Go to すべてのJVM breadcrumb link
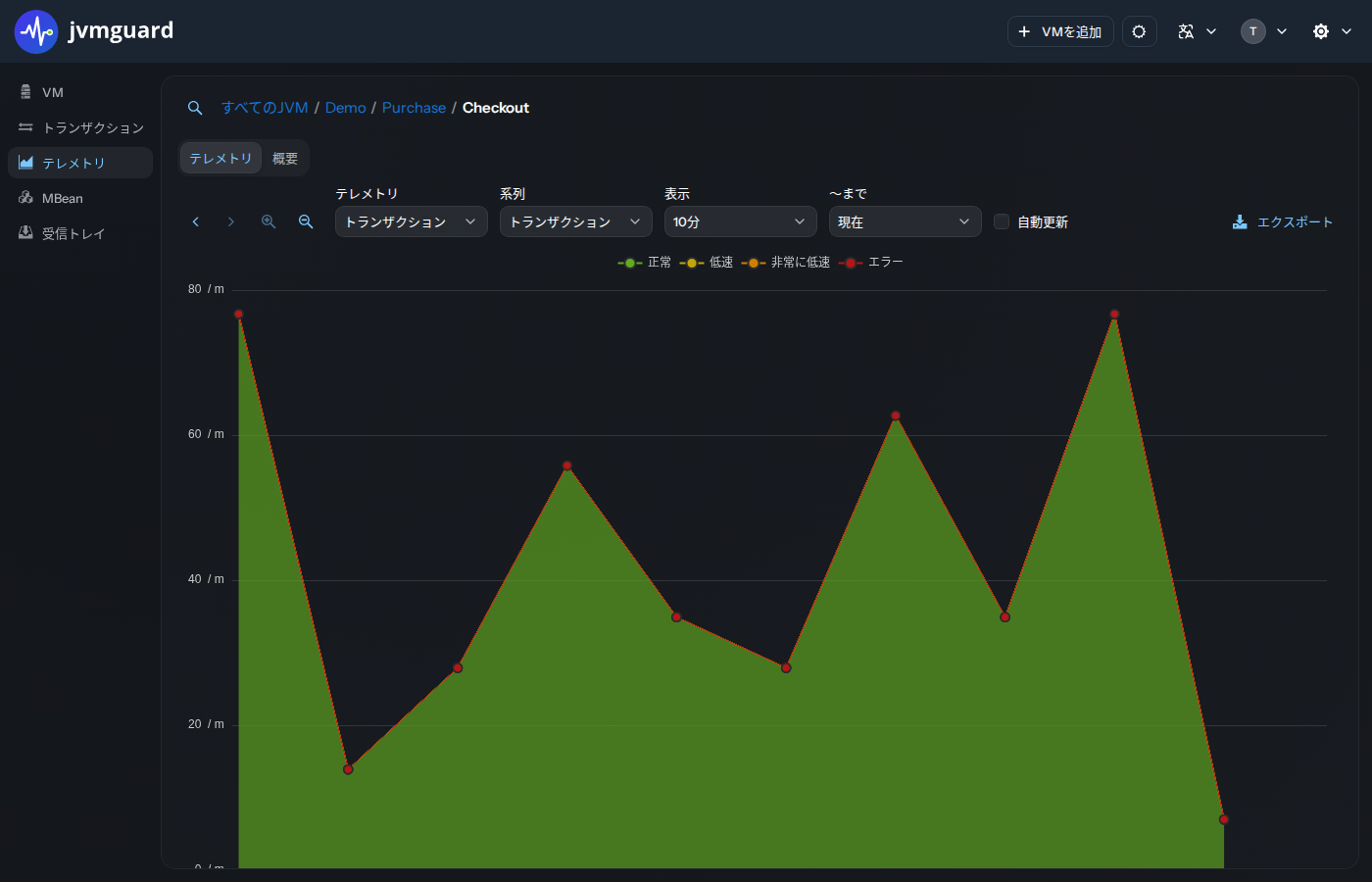 (265, 108)
